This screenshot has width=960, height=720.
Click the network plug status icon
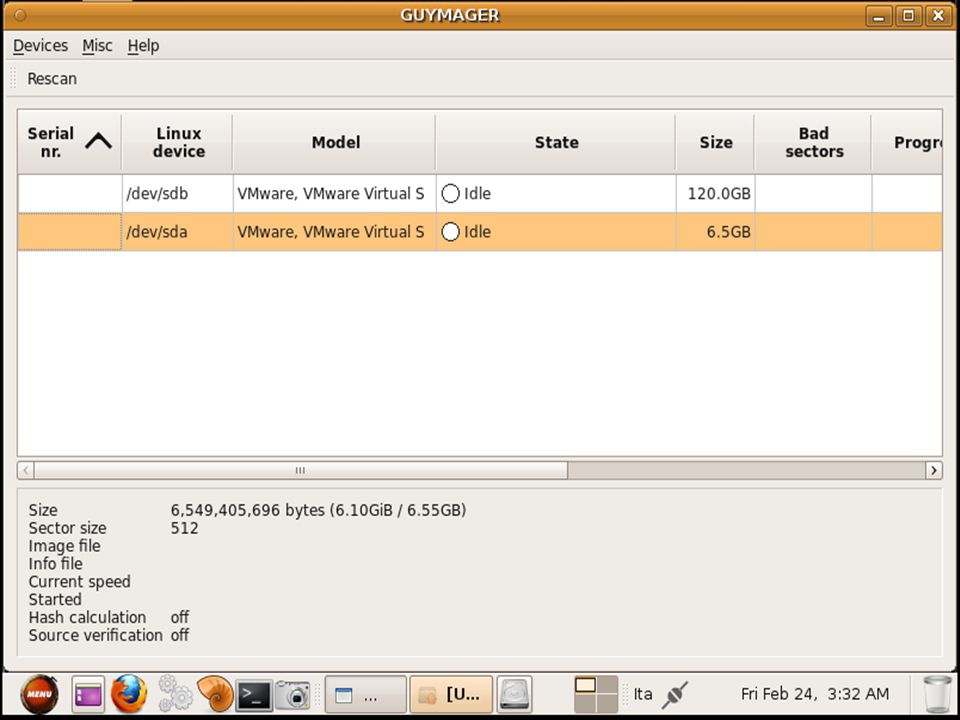675,695
